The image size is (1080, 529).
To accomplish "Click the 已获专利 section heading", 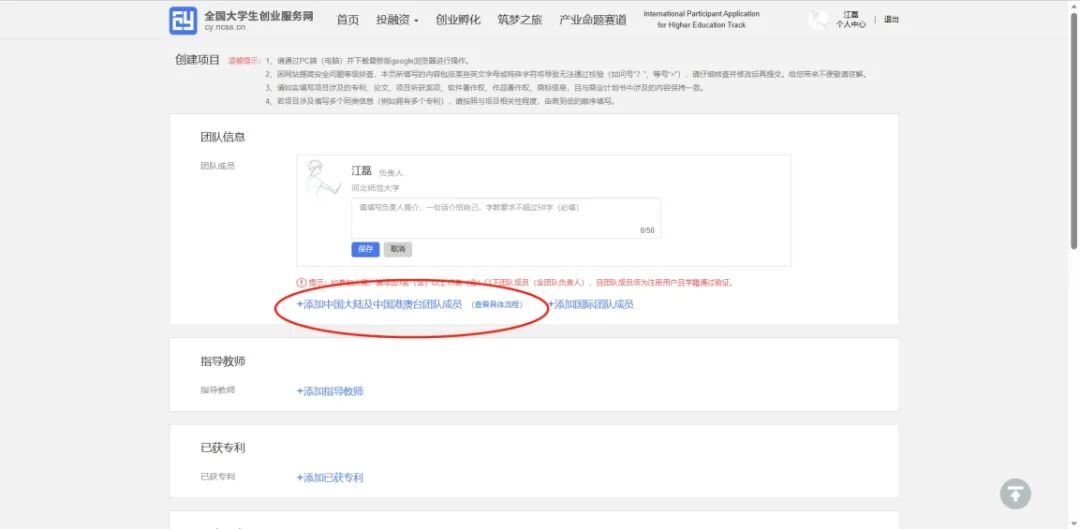I will tap(222, 448).
